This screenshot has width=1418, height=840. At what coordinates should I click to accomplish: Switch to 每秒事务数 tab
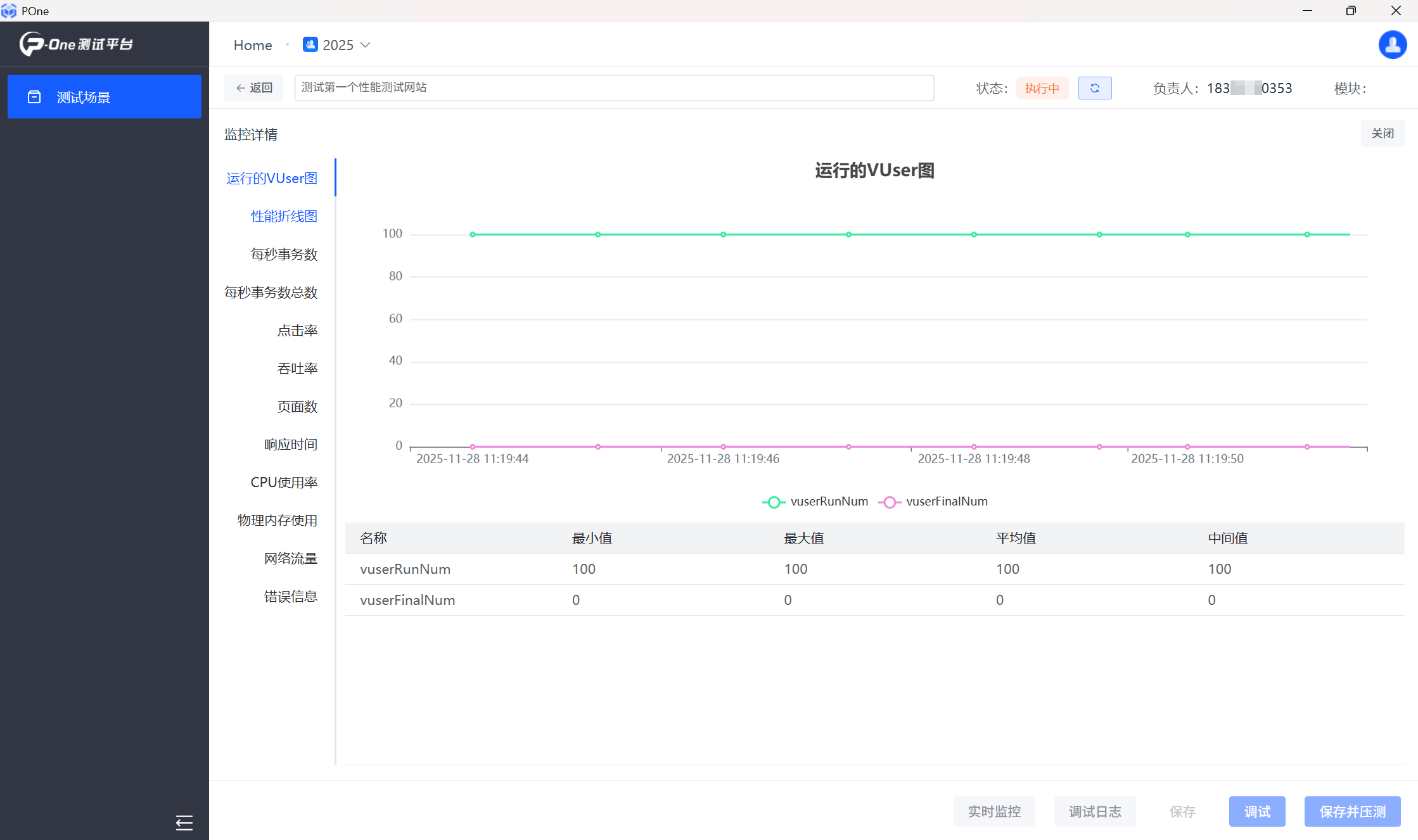pos(284,254)
